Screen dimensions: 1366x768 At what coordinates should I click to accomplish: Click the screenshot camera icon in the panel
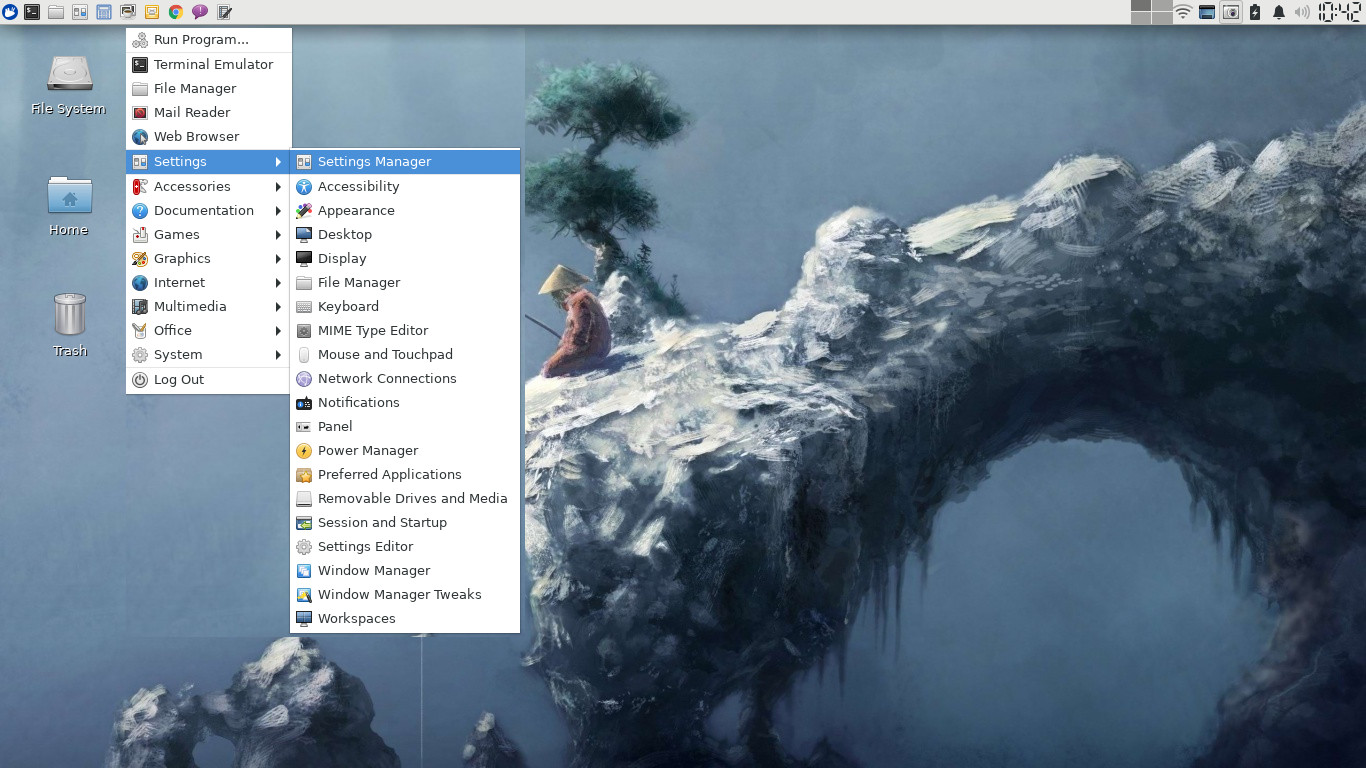1231,12
